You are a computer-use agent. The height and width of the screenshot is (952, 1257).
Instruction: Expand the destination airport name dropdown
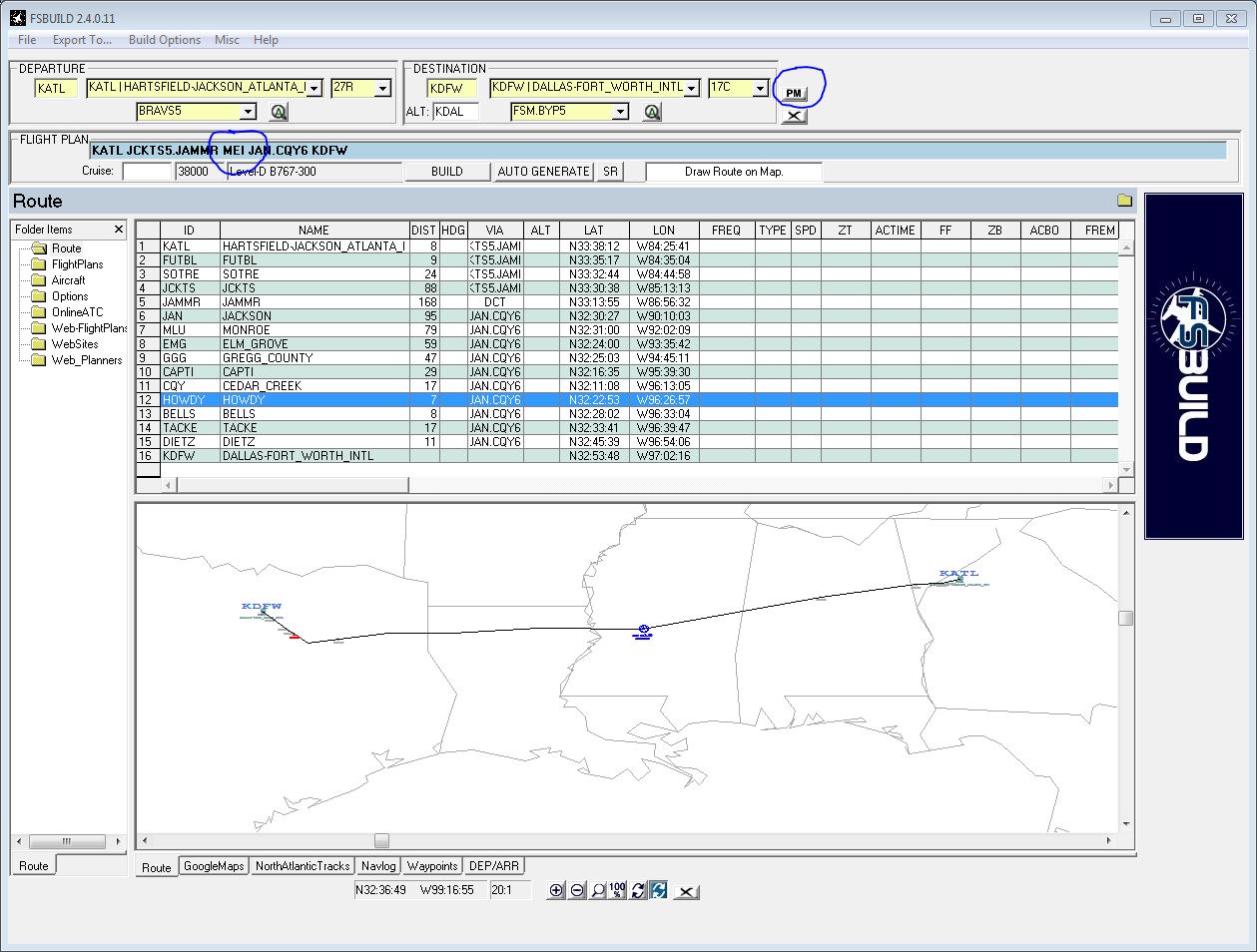[692, 88]
